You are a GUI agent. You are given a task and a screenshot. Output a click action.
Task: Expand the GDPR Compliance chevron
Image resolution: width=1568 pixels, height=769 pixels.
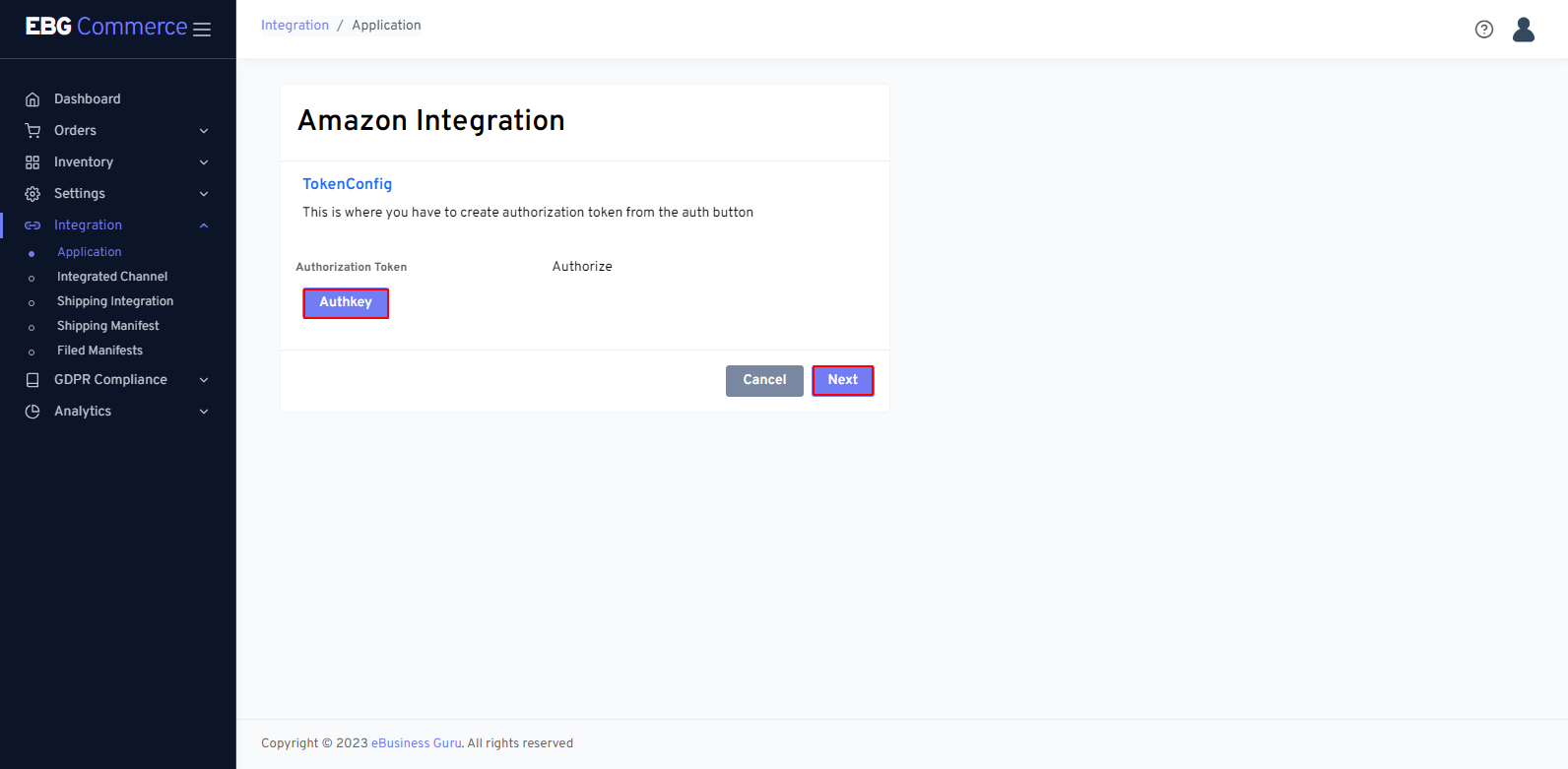point(204,380)
